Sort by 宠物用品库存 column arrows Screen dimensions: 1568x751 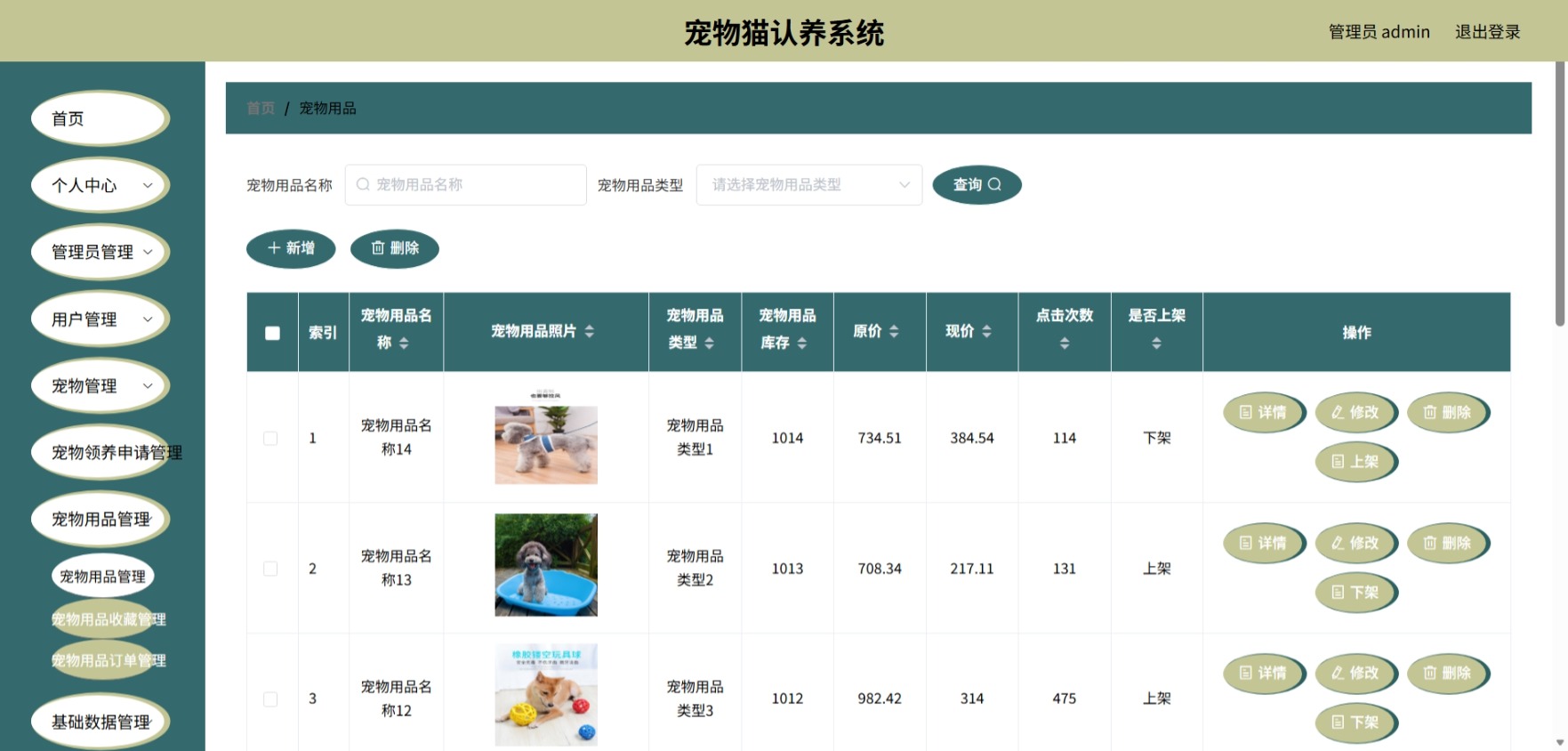(x=802, y=343)
